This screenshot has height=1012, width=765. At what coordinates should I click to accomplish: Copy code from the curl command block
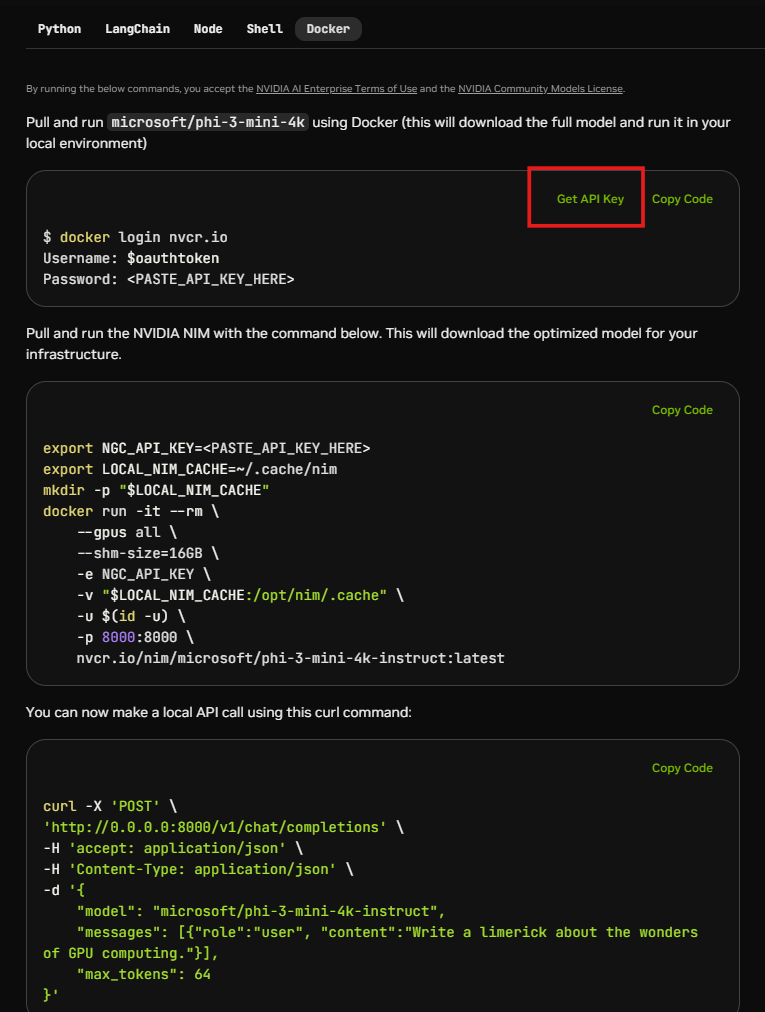pos(682,768)
